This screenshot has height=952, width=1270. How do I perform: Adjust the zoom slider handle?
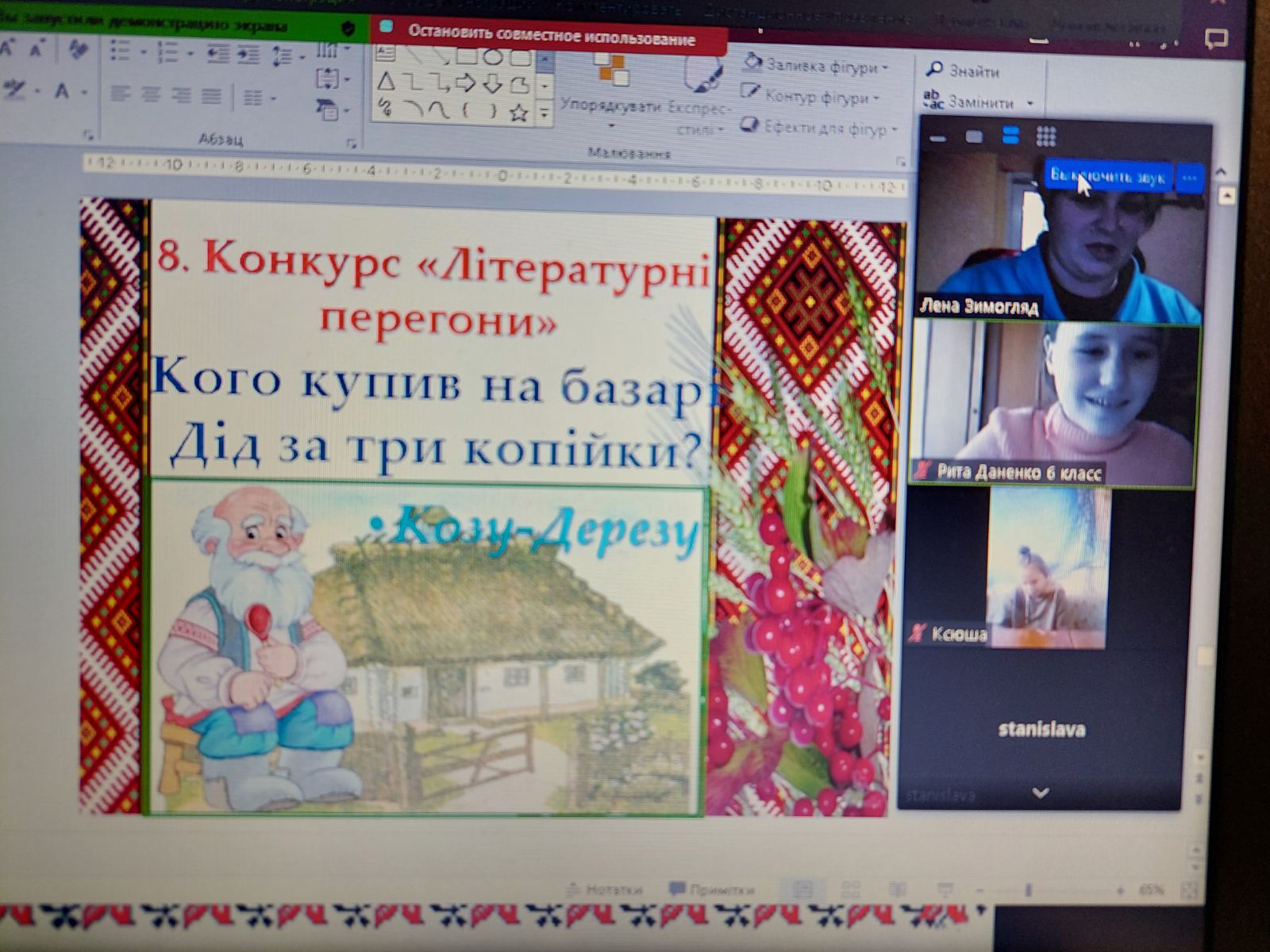tap(1028, 890)
